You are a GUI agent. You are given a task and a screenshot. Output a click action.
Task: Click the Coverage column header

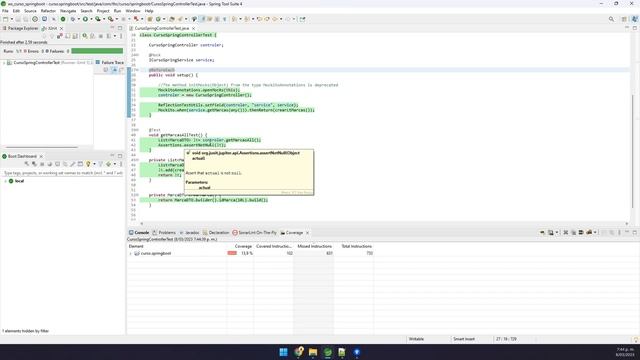pyautogui.click(x=243, y=246)
